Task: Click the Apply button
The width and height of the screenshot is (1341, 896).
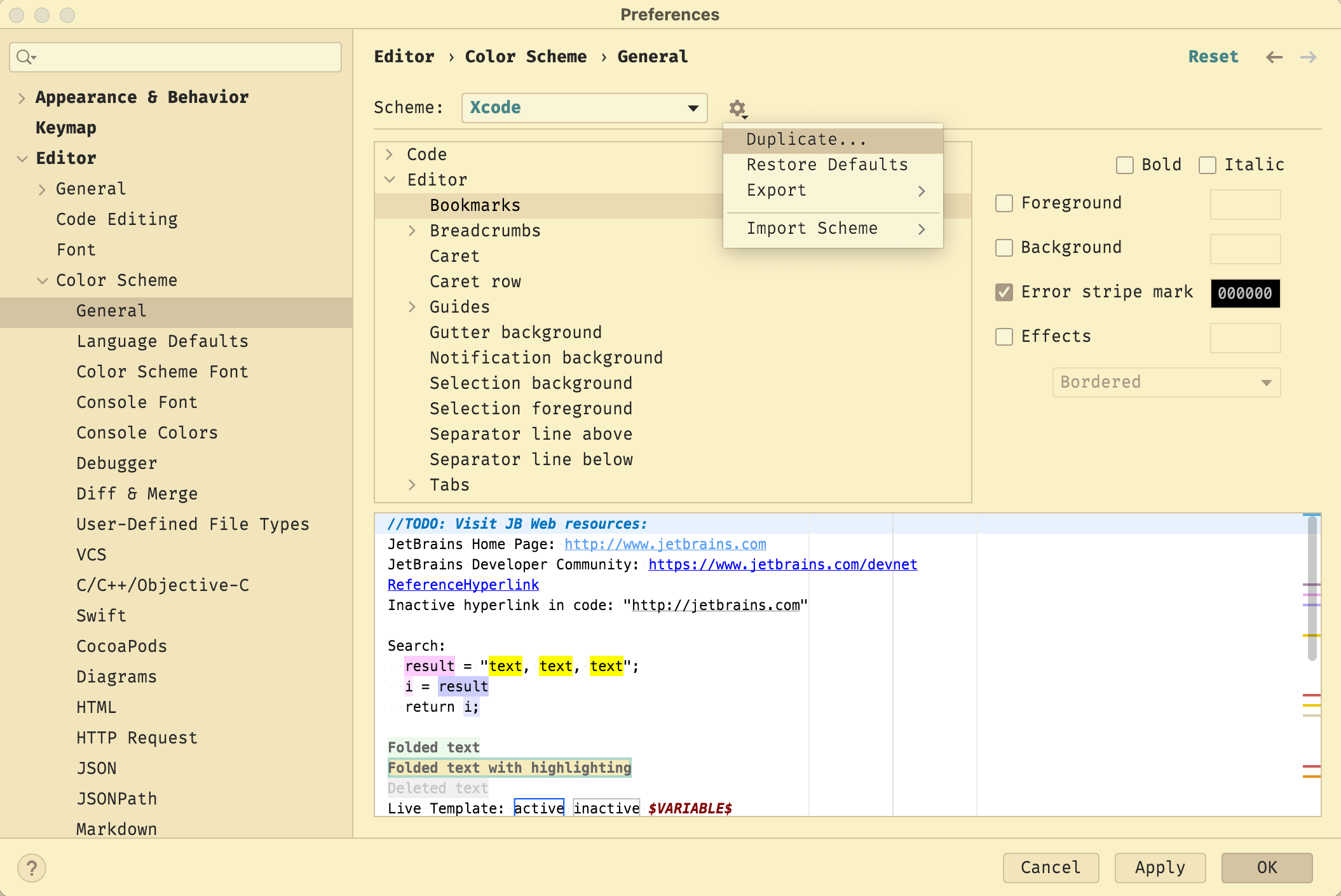Action: click(x=1160, y=868)
